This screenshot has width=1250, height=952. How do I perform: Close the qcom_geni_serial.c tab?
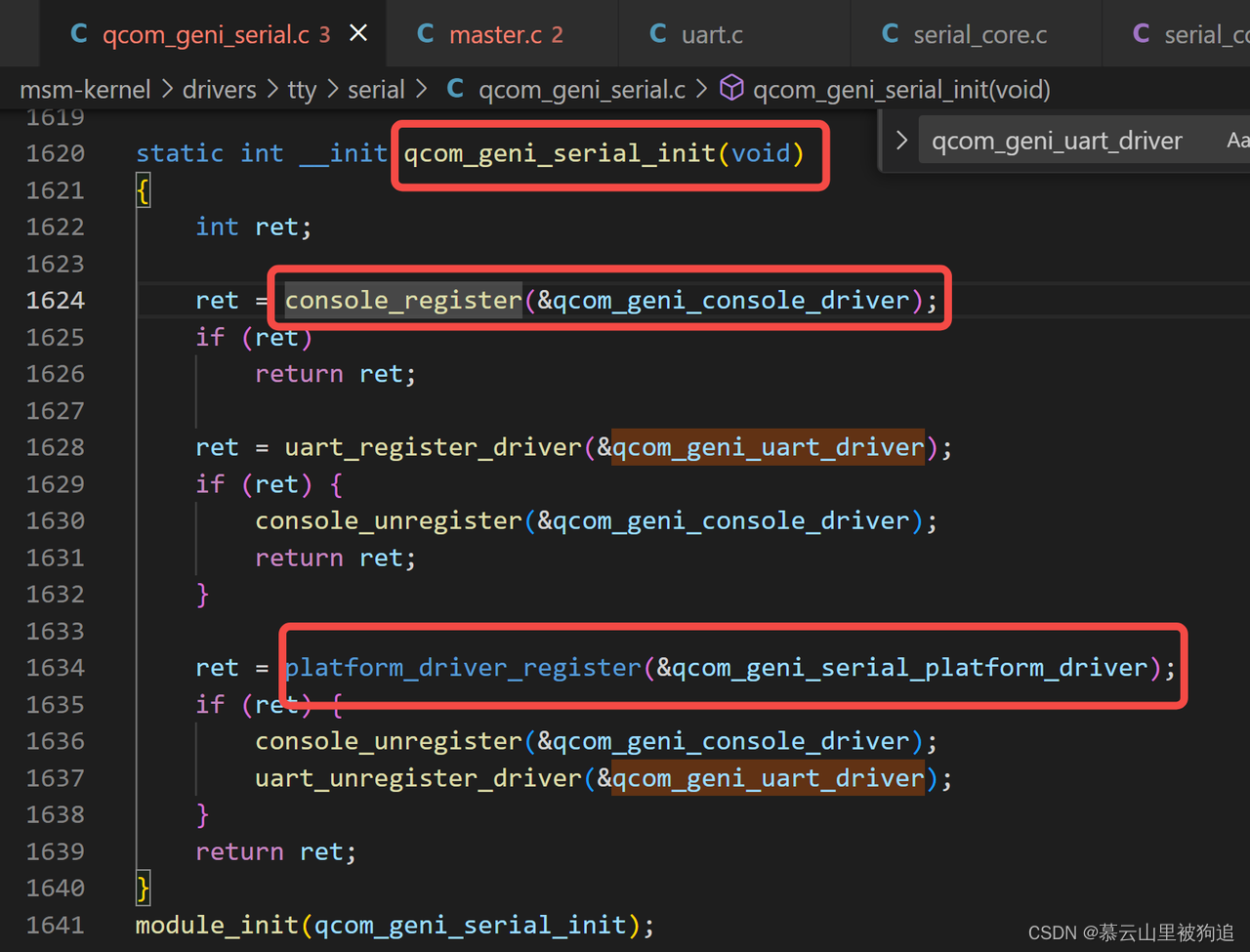pyautogui.click(x=358, y=34)
